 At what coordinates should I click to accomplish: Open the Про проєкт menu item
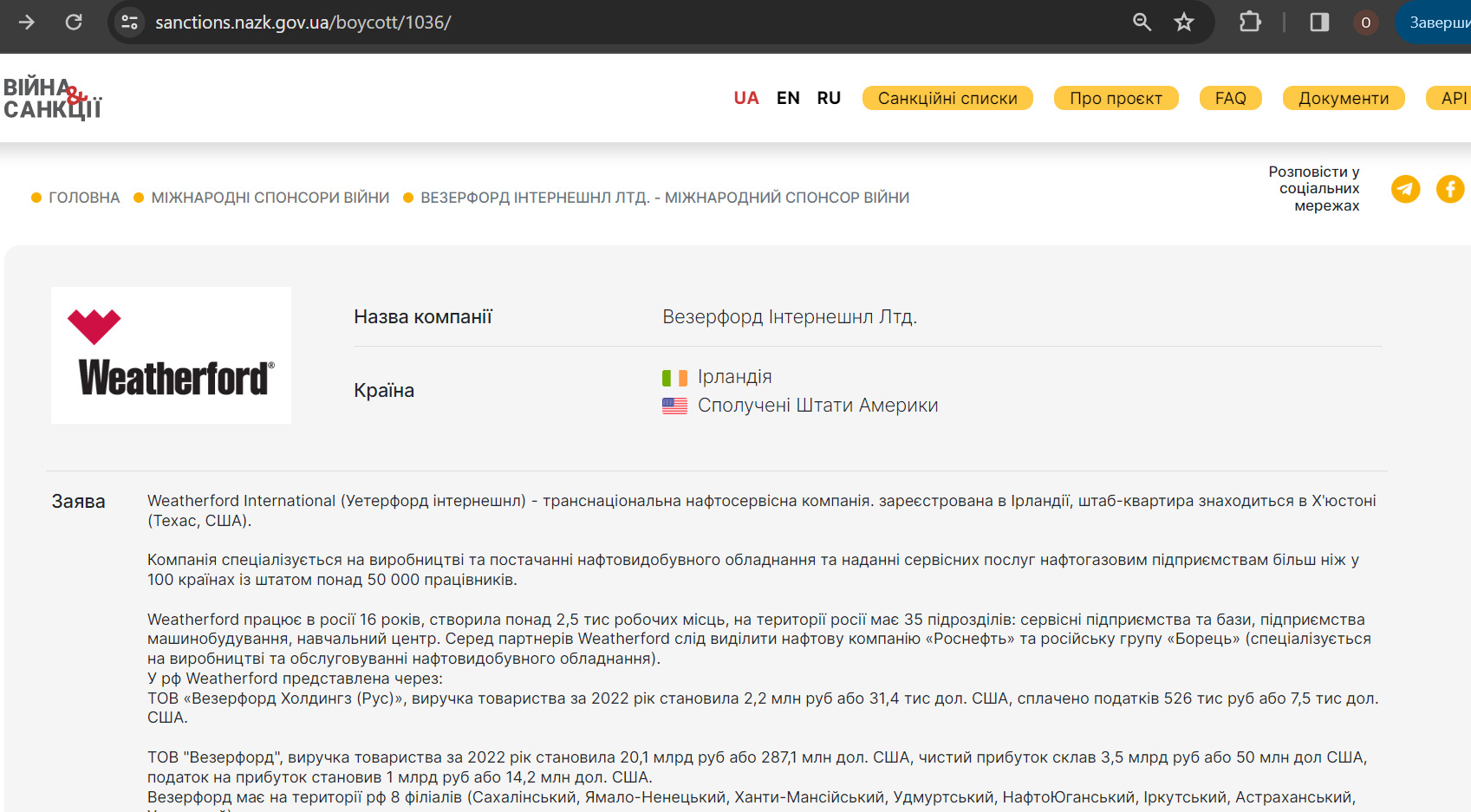click(x=1116, y=98)
